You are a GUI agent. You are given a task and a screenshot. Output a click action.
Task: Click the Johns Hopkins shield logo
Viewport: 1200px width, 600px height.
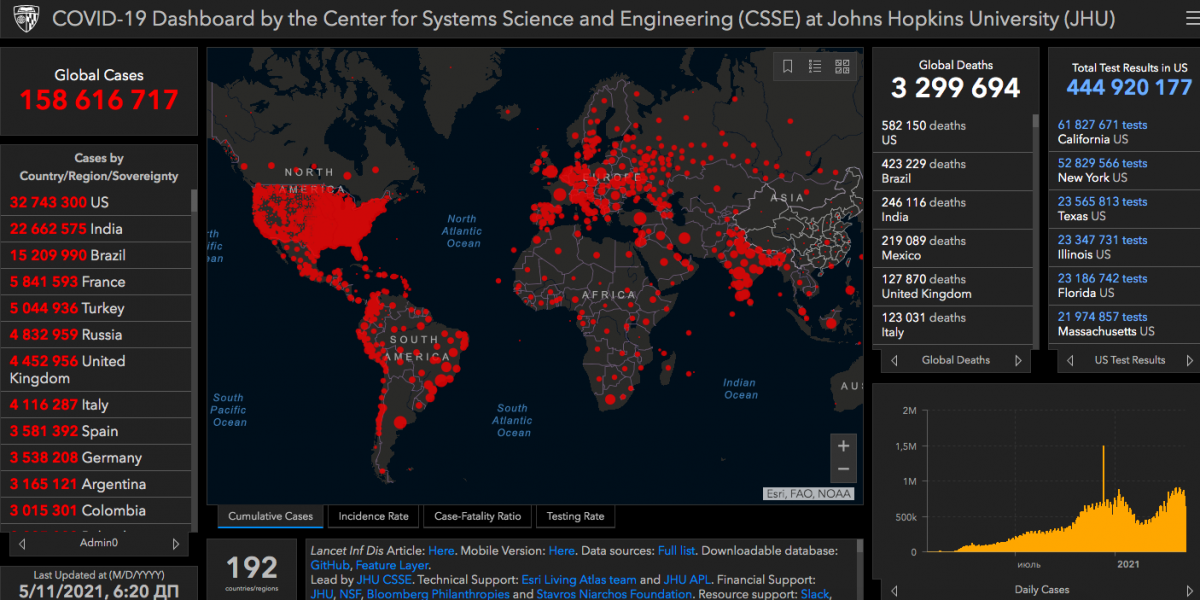[x=25, y=19]
